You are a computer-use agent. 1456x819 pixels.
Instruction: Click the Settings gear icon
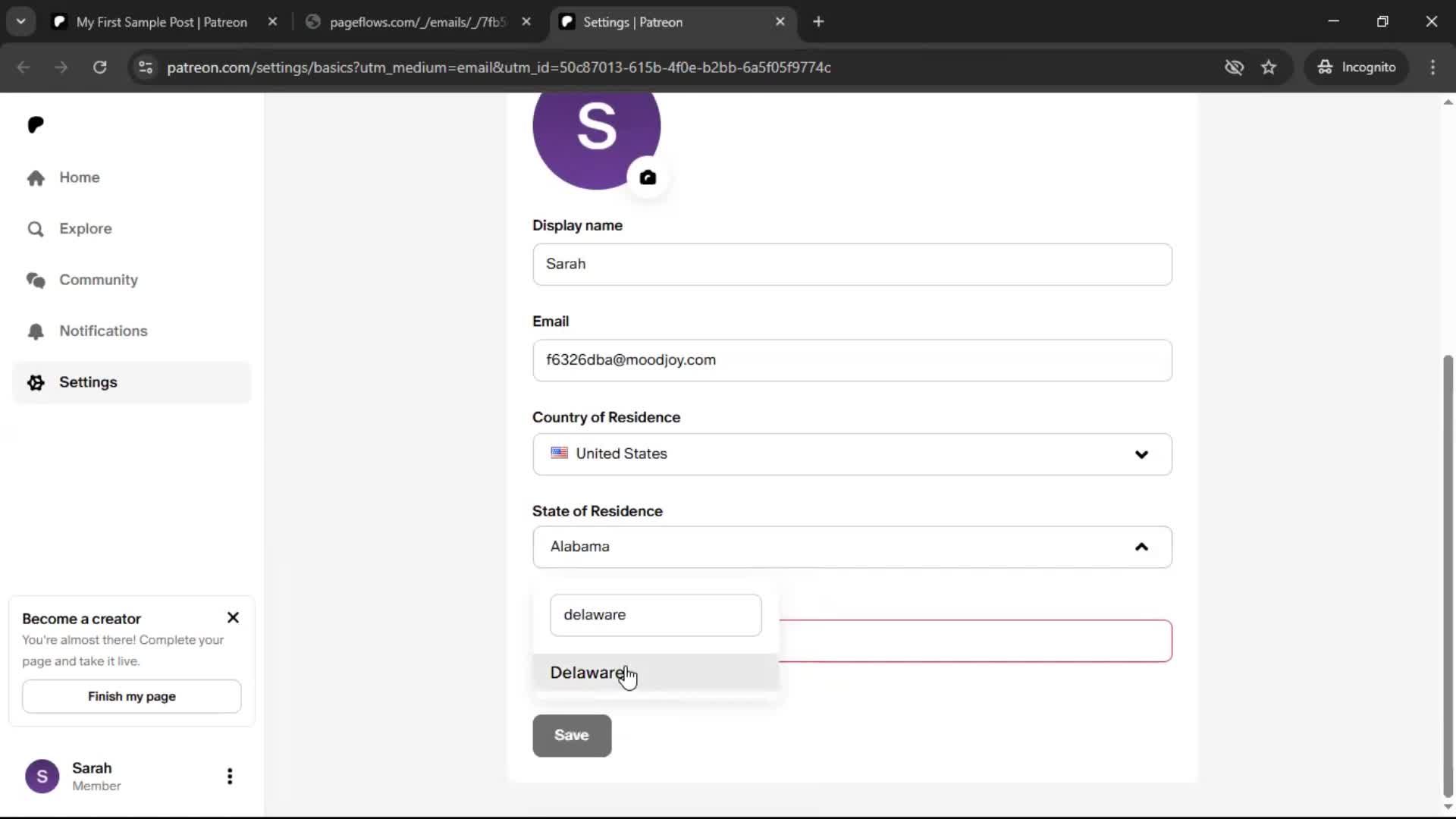coord(36,382)
